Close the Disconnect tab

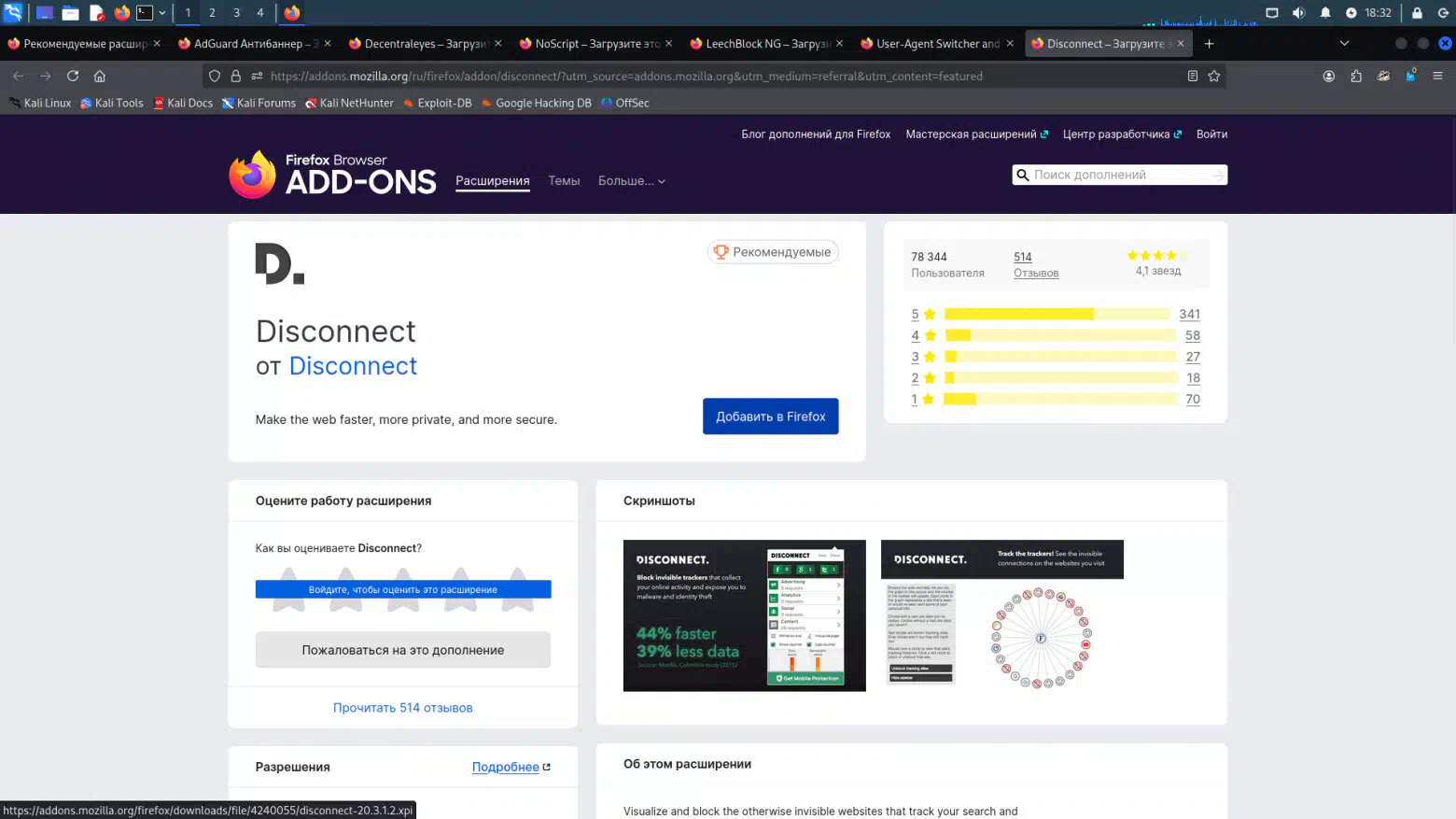[1181, 44]
